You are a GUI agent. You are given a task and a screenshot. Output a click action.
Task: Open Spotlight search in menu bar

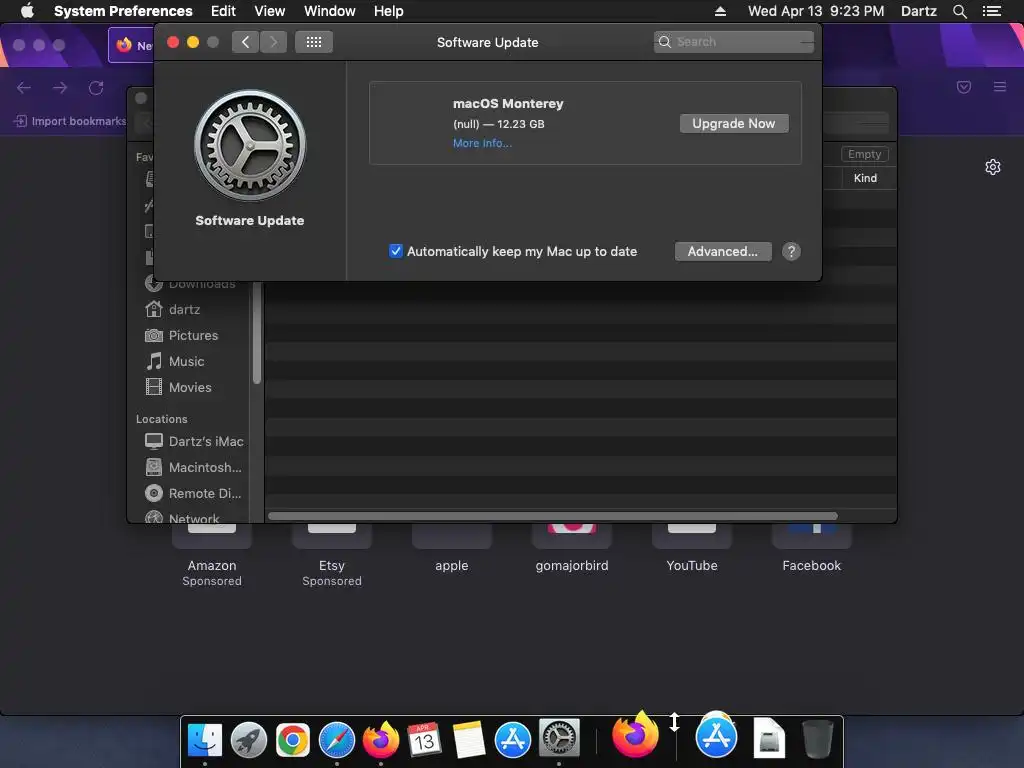click(x=959, y=11)
